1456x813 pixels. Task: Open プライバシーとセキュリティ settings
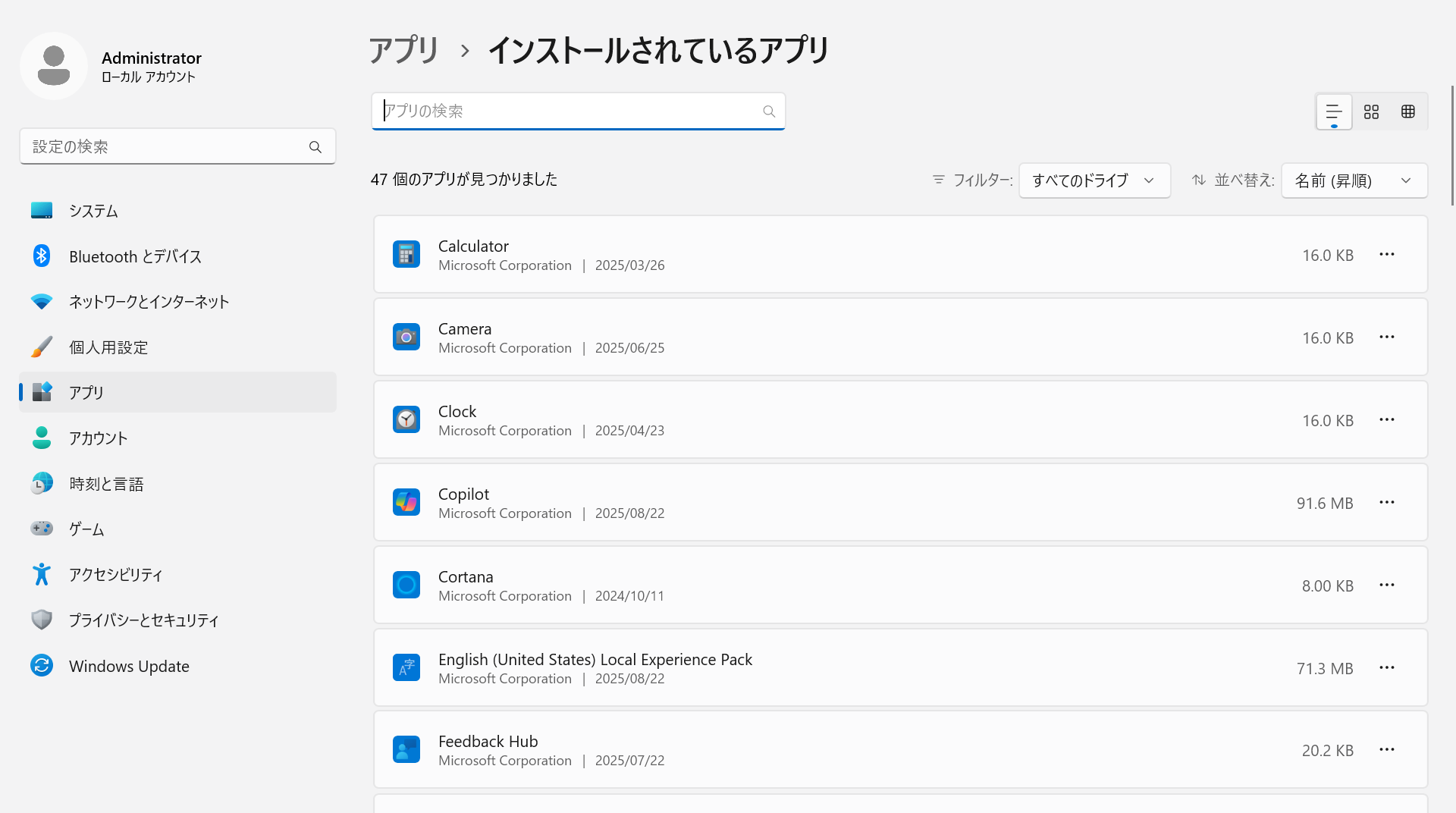[177, 620]
